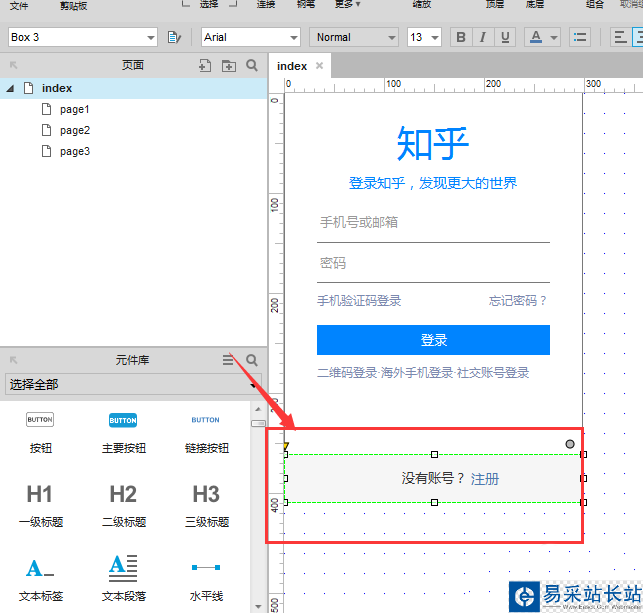Click the bullet list icon
The height and width of the screenshot is (613, 643).
[x=580, y=37]
